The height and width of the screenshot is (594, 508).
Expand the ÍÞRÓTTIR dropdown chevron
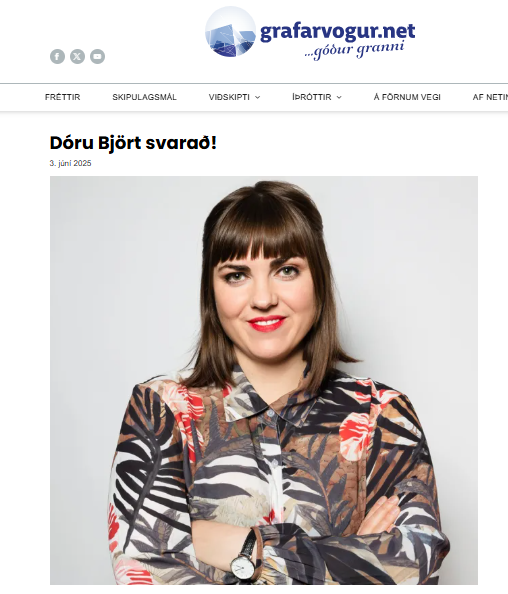point(339,97)
